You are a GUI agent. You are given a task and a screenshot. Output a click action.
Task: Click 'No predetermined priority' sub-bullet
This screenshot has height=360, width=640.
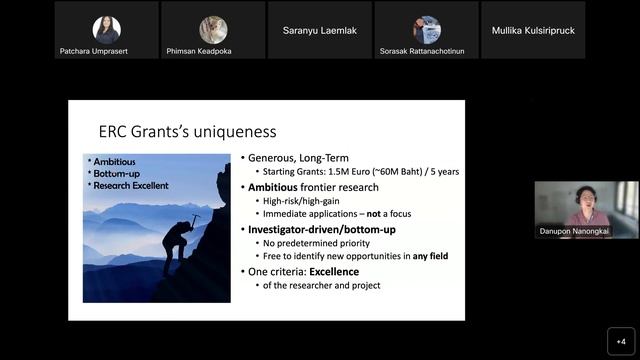[x=316, y=243]
